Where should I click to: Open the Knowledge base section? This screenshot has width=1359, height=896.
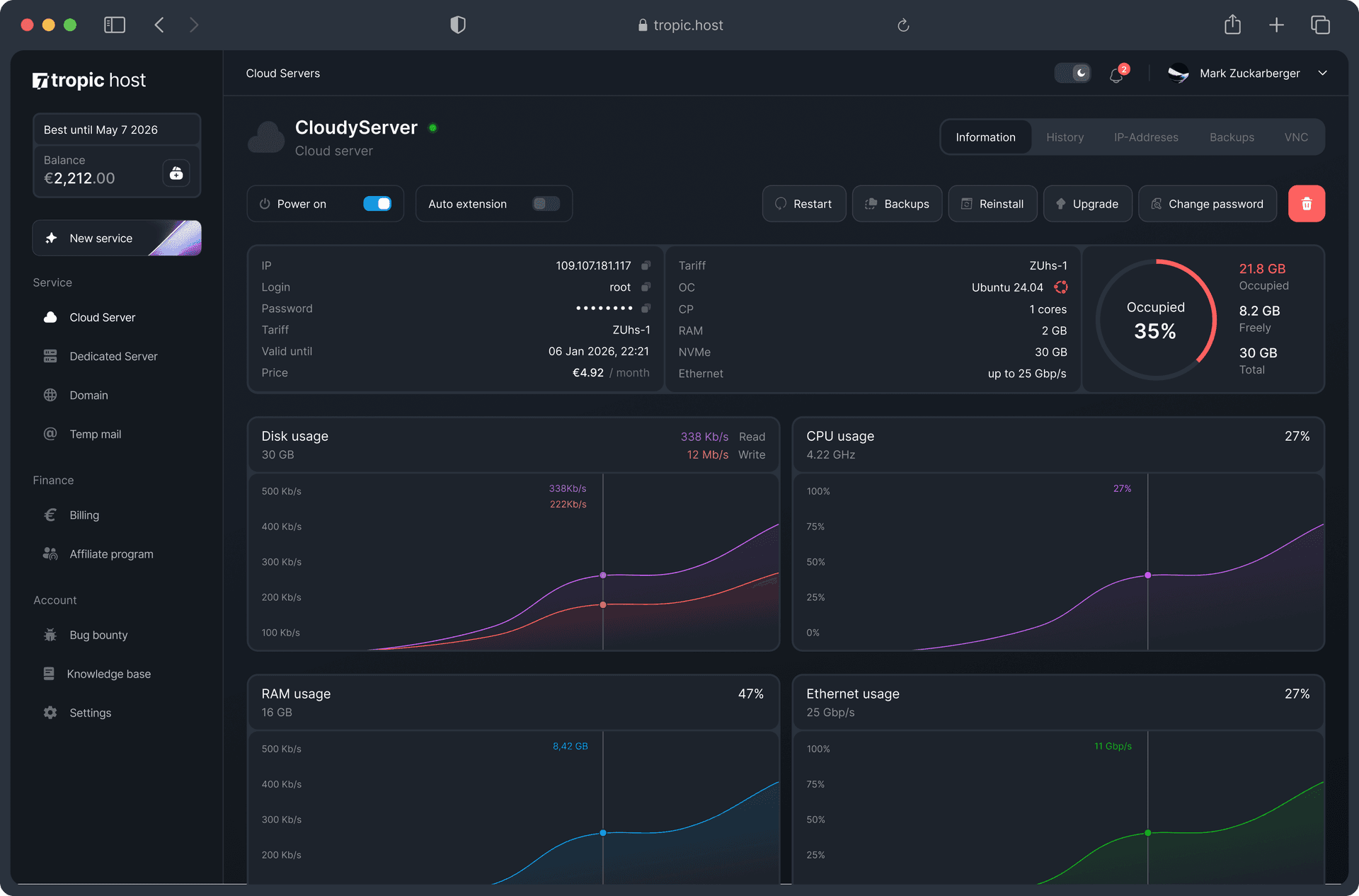pyautogui.click(x=109, y=674)
